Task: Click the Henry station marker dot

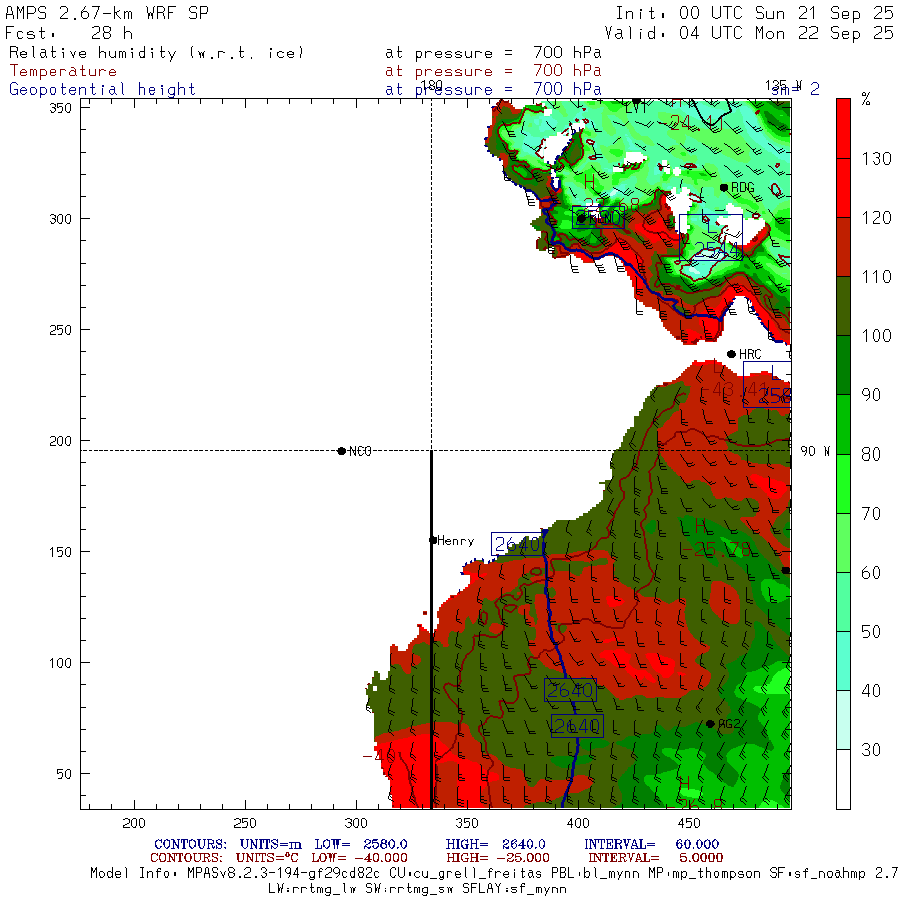Action: click(x=433, y=540)
